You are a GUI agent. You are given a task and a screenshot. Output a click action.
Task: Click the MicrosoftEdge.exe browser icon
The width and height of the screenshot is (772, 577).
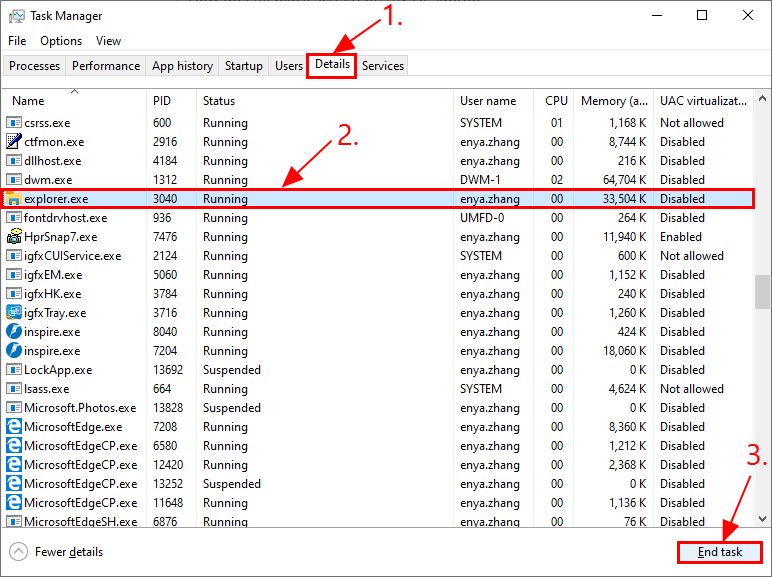tap(14, 427)
